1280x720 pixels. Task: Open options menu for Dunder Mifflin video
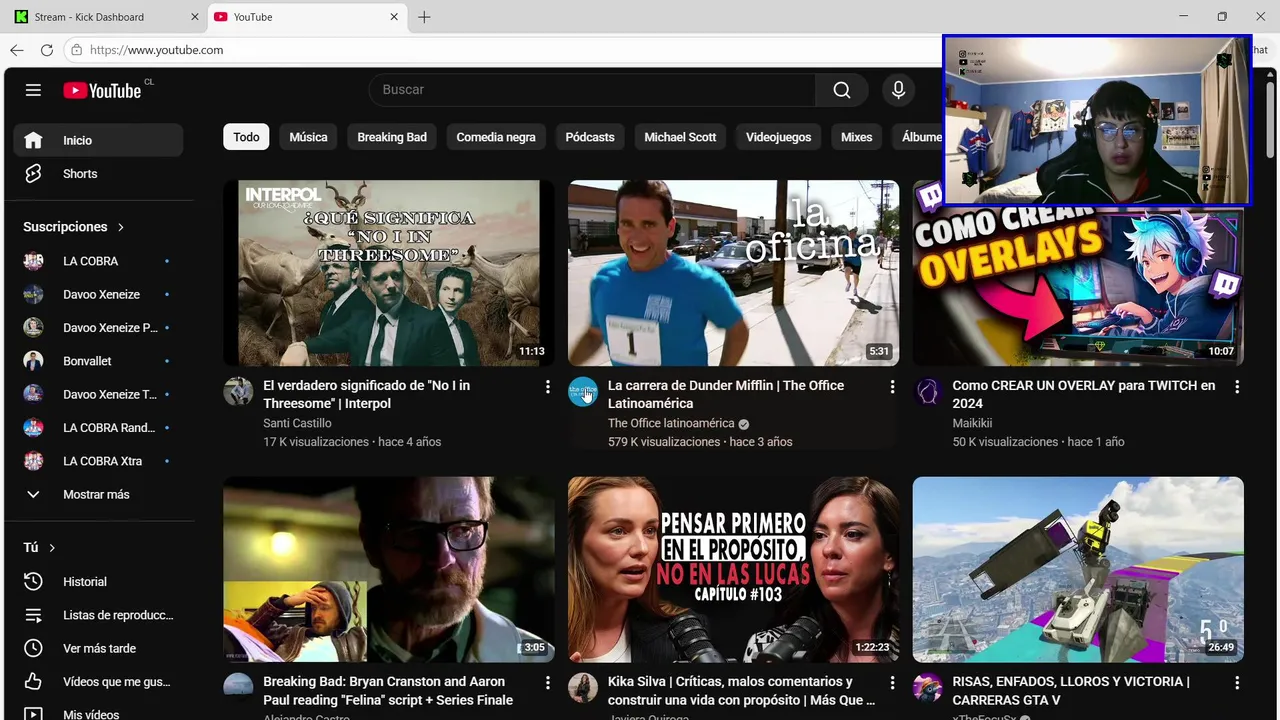pyautogui.click(x=892, y=387)
